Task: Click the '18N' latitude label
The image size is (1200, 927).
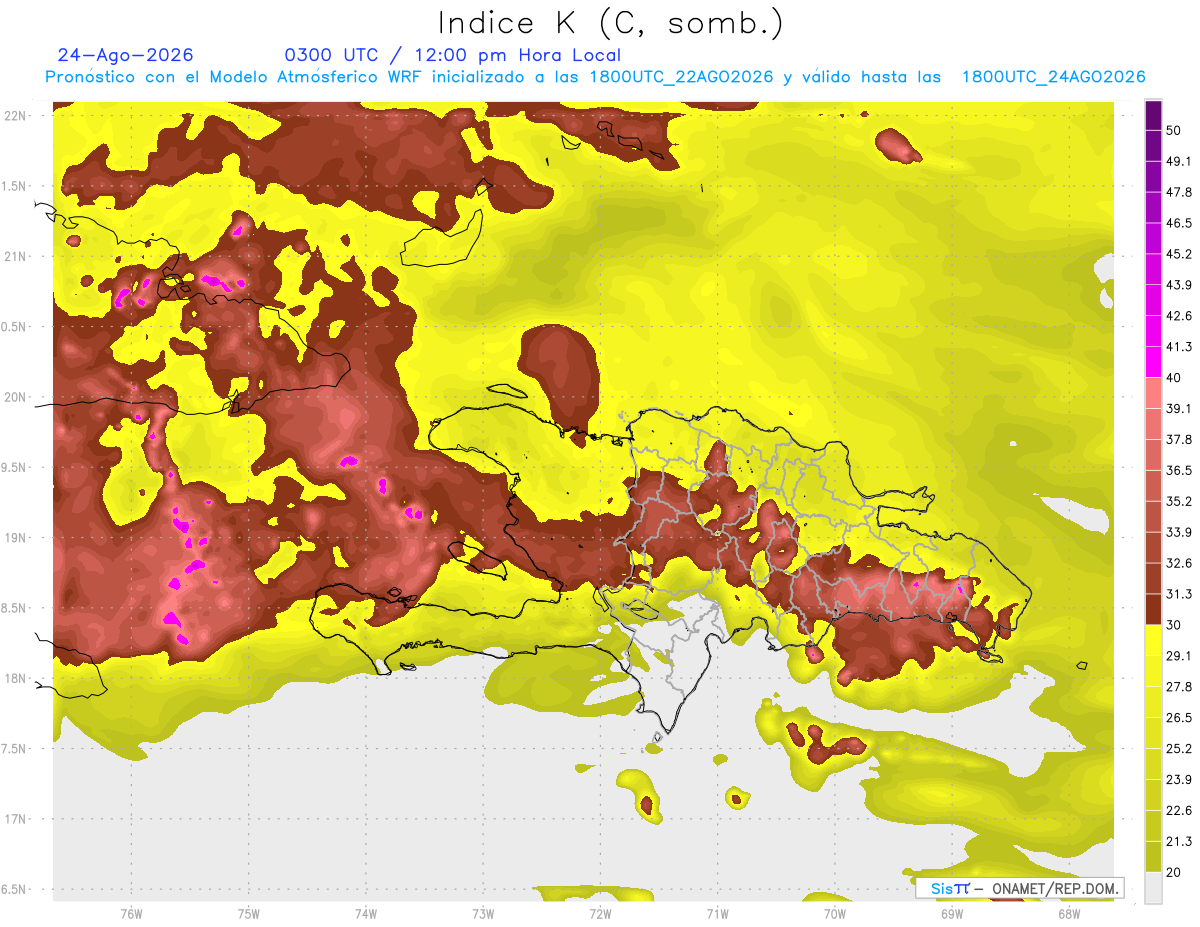Action: [16, 679]
